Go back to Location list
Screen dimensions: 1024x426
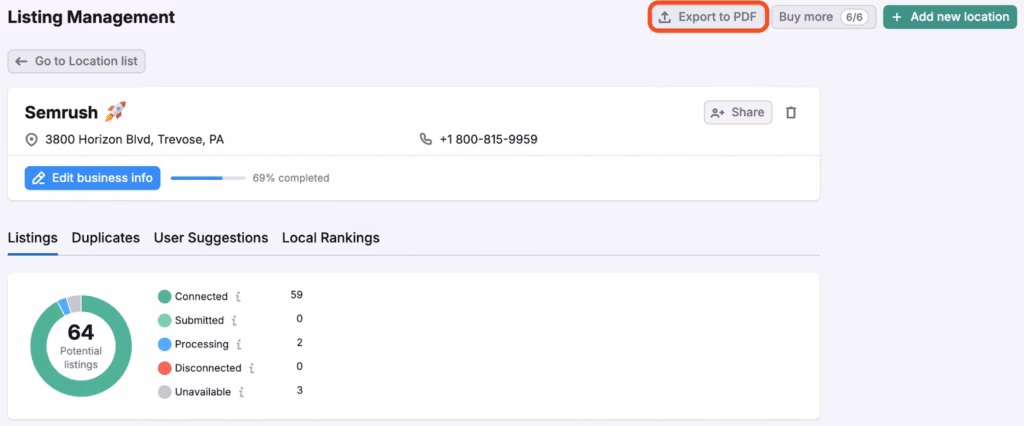click(x=77, y=62)
